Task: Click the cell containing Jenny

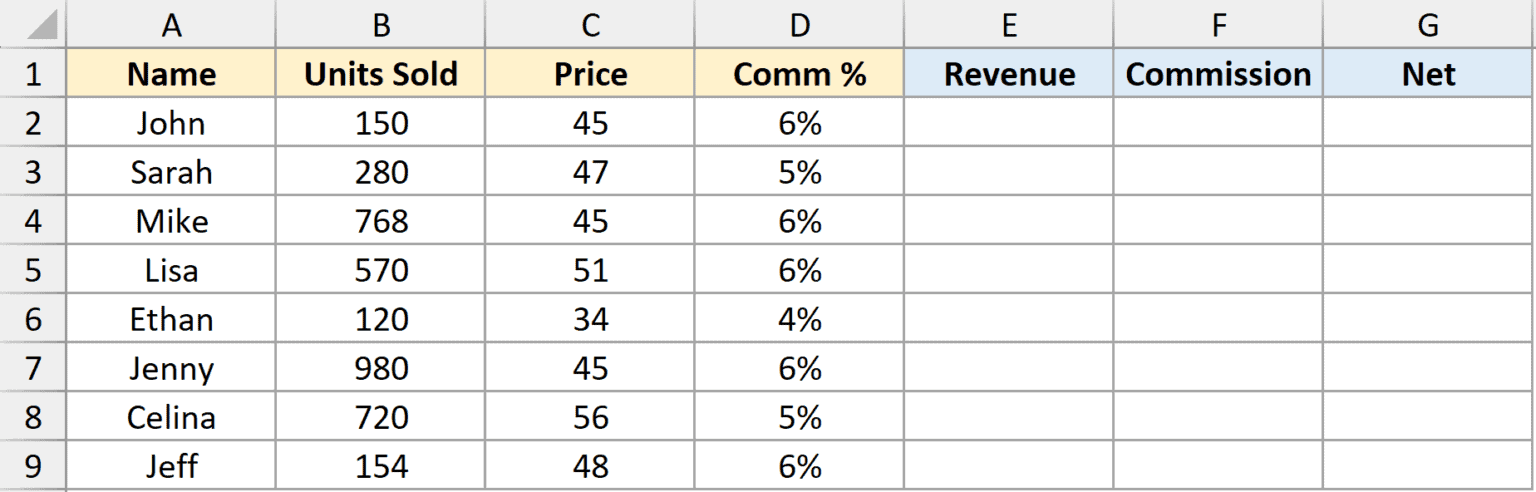Action: pos(171,368)
